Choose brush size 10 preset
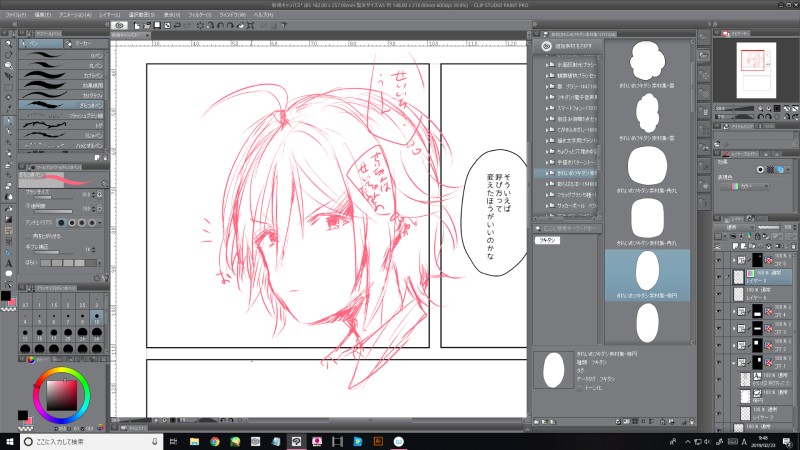Viewport: 800px width, 450px height. pyautogui.click(x=96, y=319)
